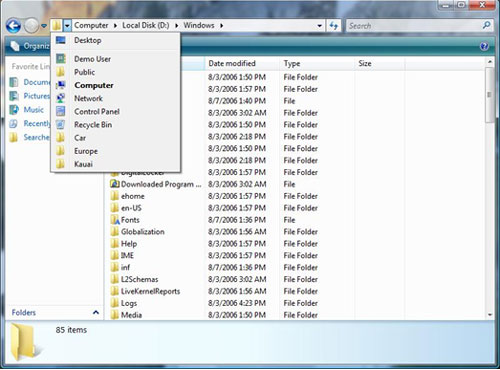The width and height of the screenshot is (500, 370).
Task: Click the Music icon in Favorite Links
Action: [14, 110]
